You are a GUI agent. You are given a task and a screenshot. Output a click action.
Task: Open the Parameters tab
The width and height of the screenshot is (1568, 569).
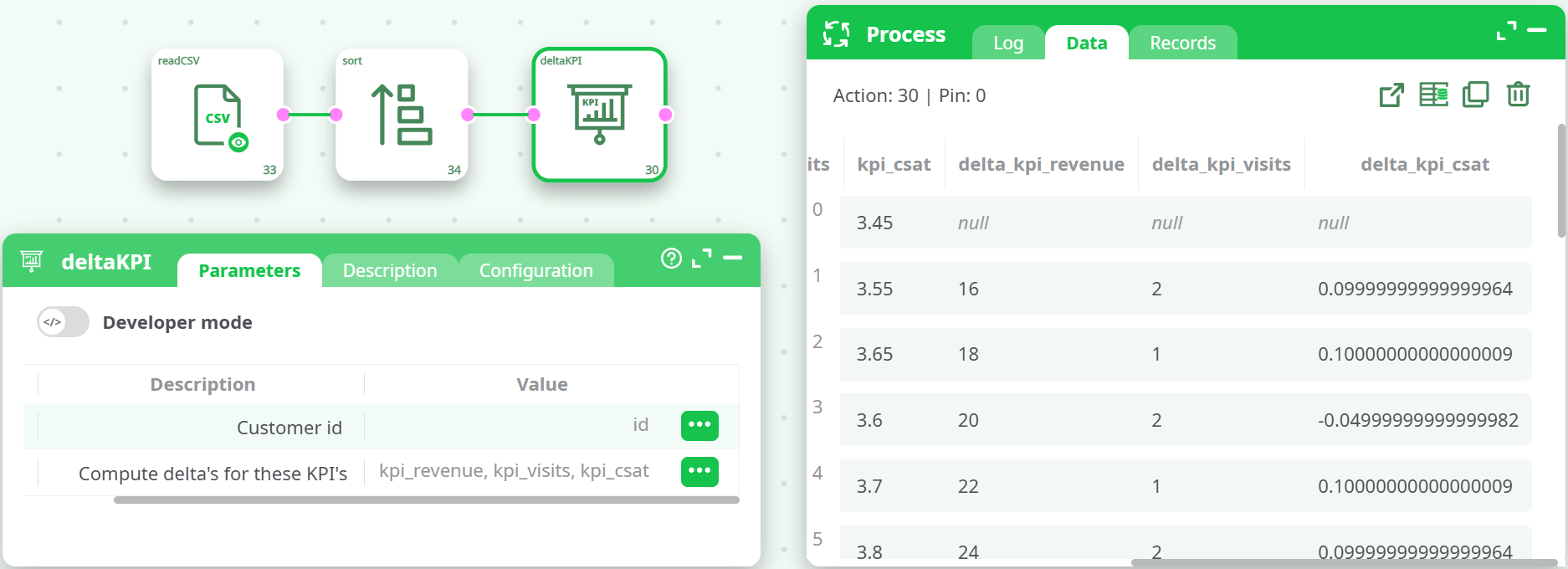click(x=249, y=270)
